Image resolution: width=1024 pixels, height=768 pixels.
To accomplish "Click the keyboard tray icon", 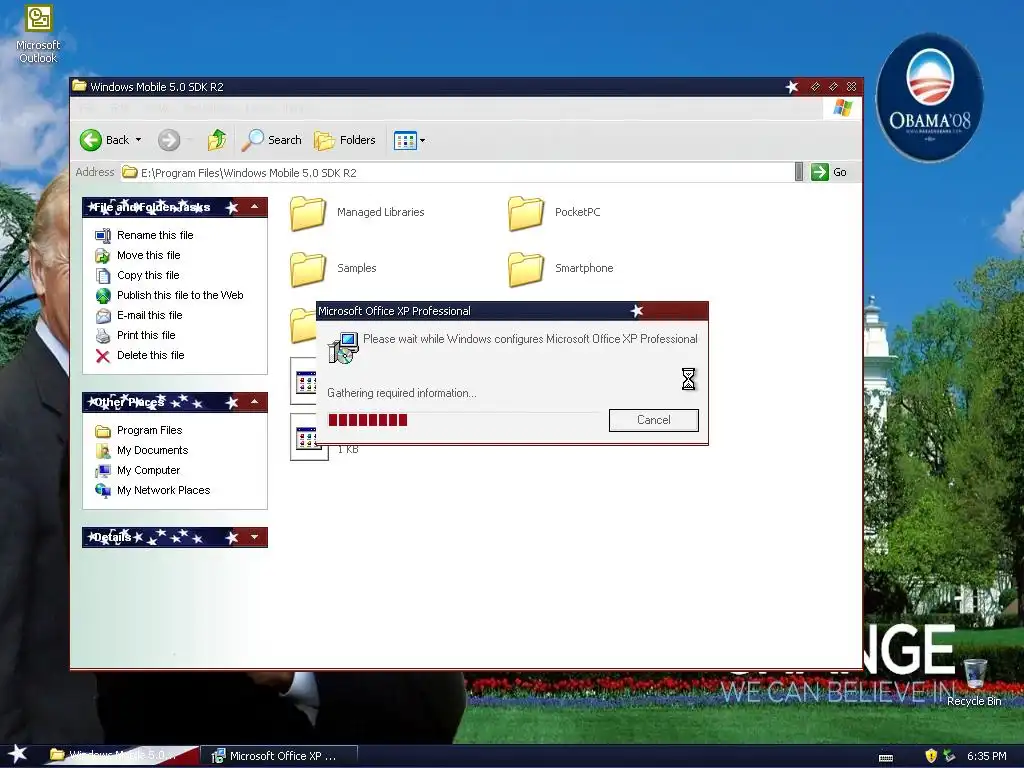I will click(886, 758).
